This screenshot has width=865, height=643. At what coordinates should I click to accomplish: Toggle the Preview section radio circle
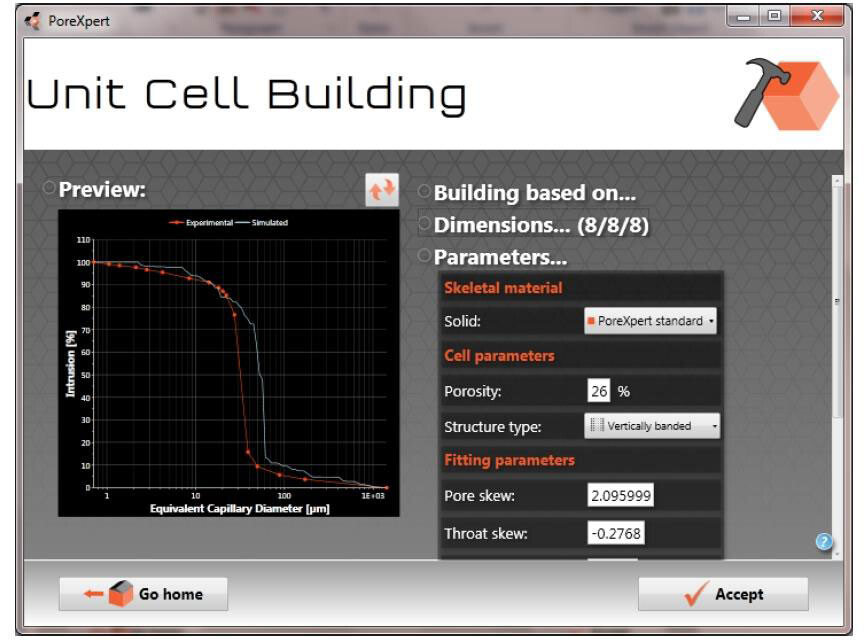click(x=49, y=188)
